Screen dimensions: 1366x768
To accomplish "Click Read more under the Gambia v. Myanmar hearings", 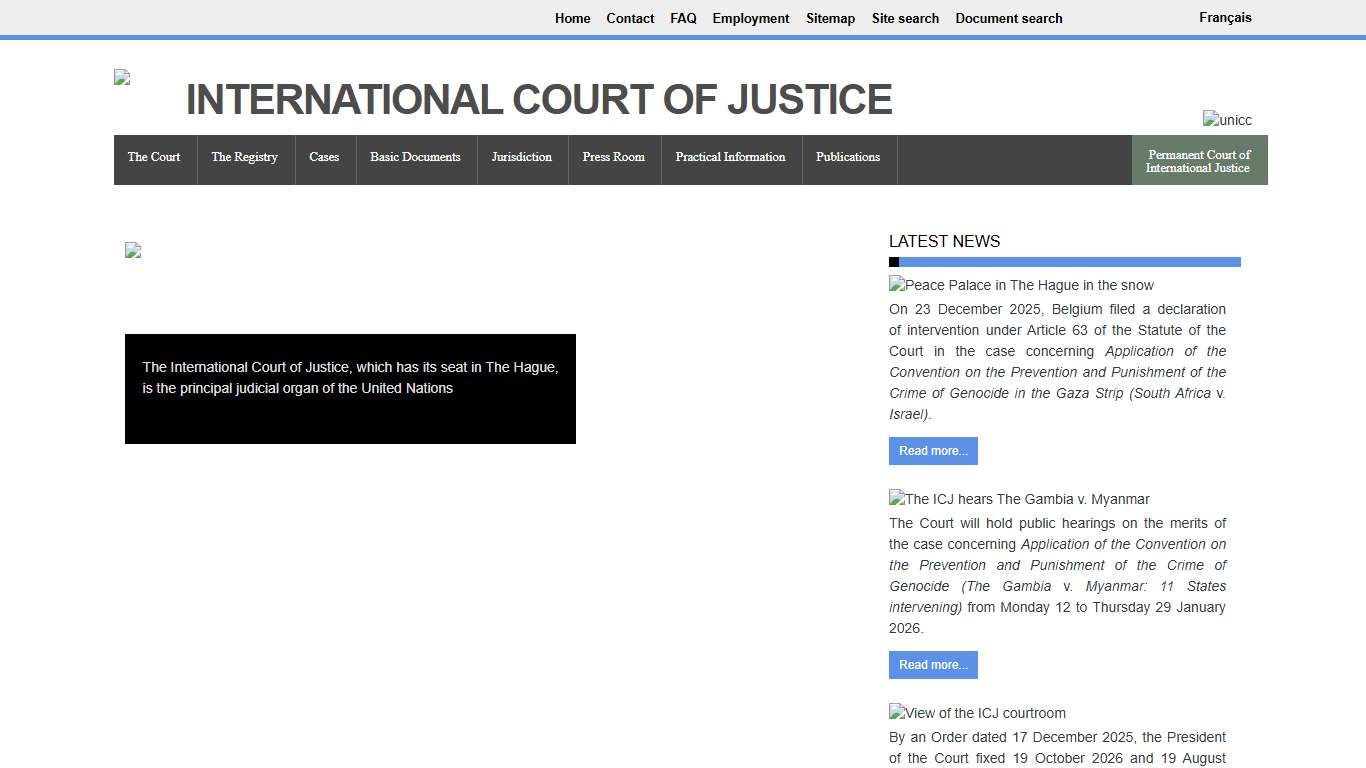I will (x=933, y=665).
